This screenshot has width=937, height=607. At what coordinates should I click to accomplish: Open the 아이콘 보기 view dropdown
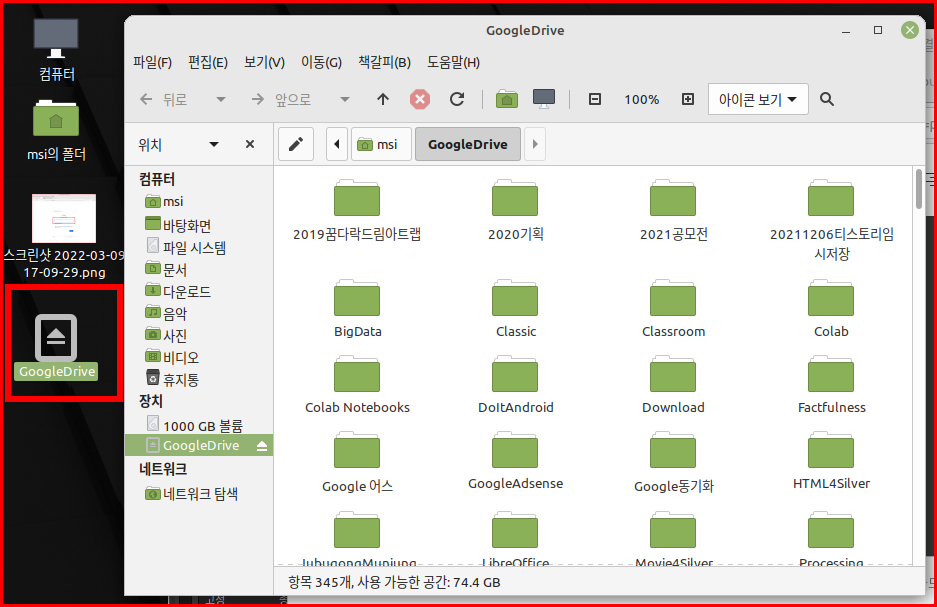[x=758, y=99]
